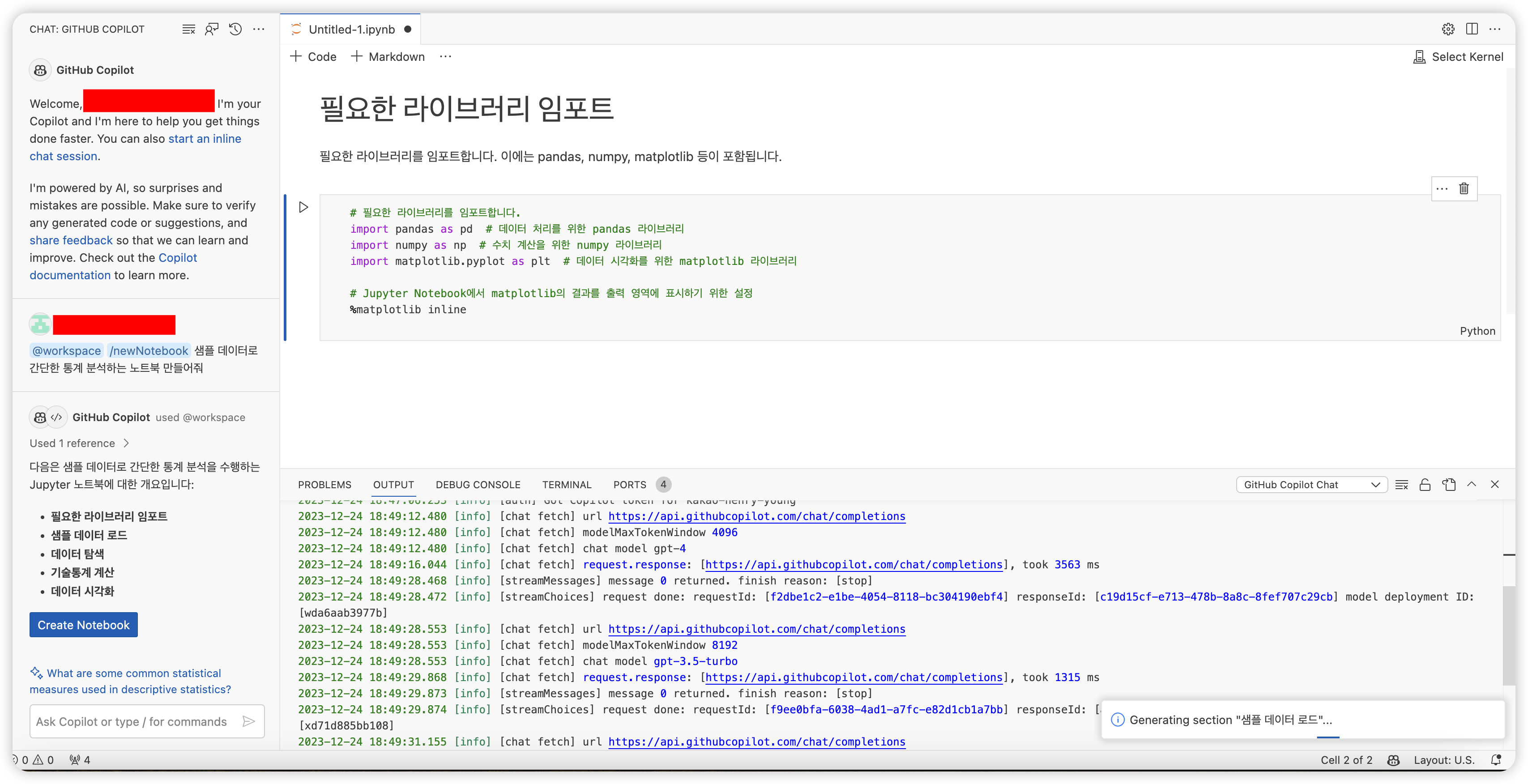Screen dimensions: 1528x784
Task: Open output log in editor
Action: 1449,485
